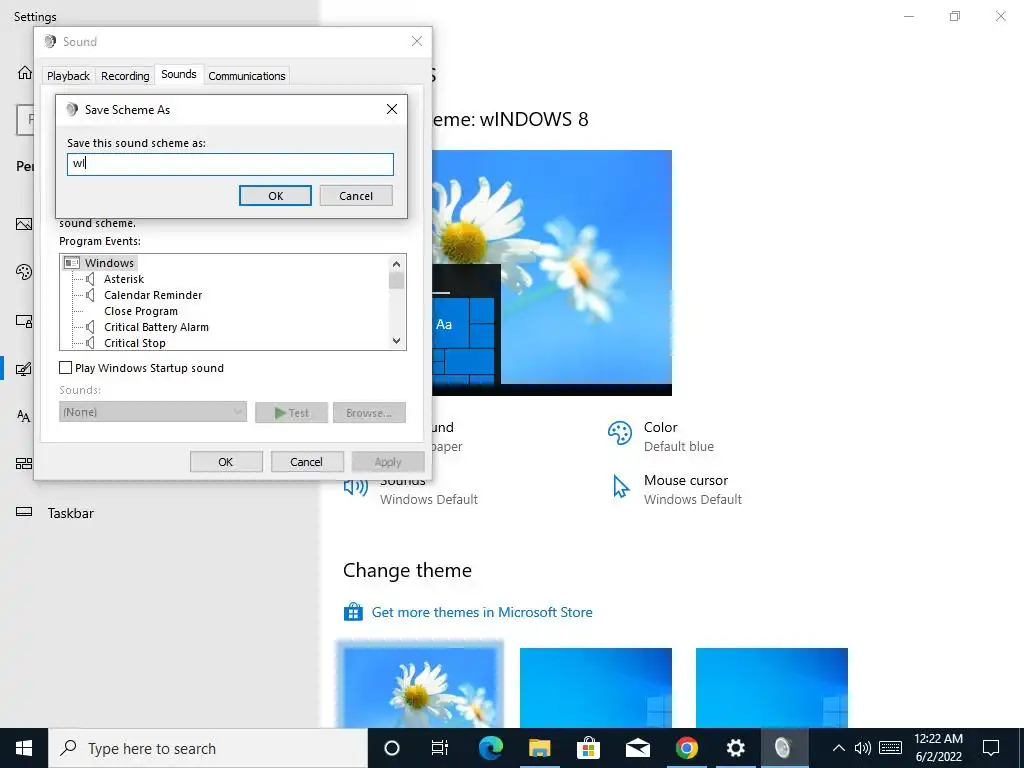
Task: Select Critical Battery Alarm event
Action: pyautogui.click(x=156, y=327)
